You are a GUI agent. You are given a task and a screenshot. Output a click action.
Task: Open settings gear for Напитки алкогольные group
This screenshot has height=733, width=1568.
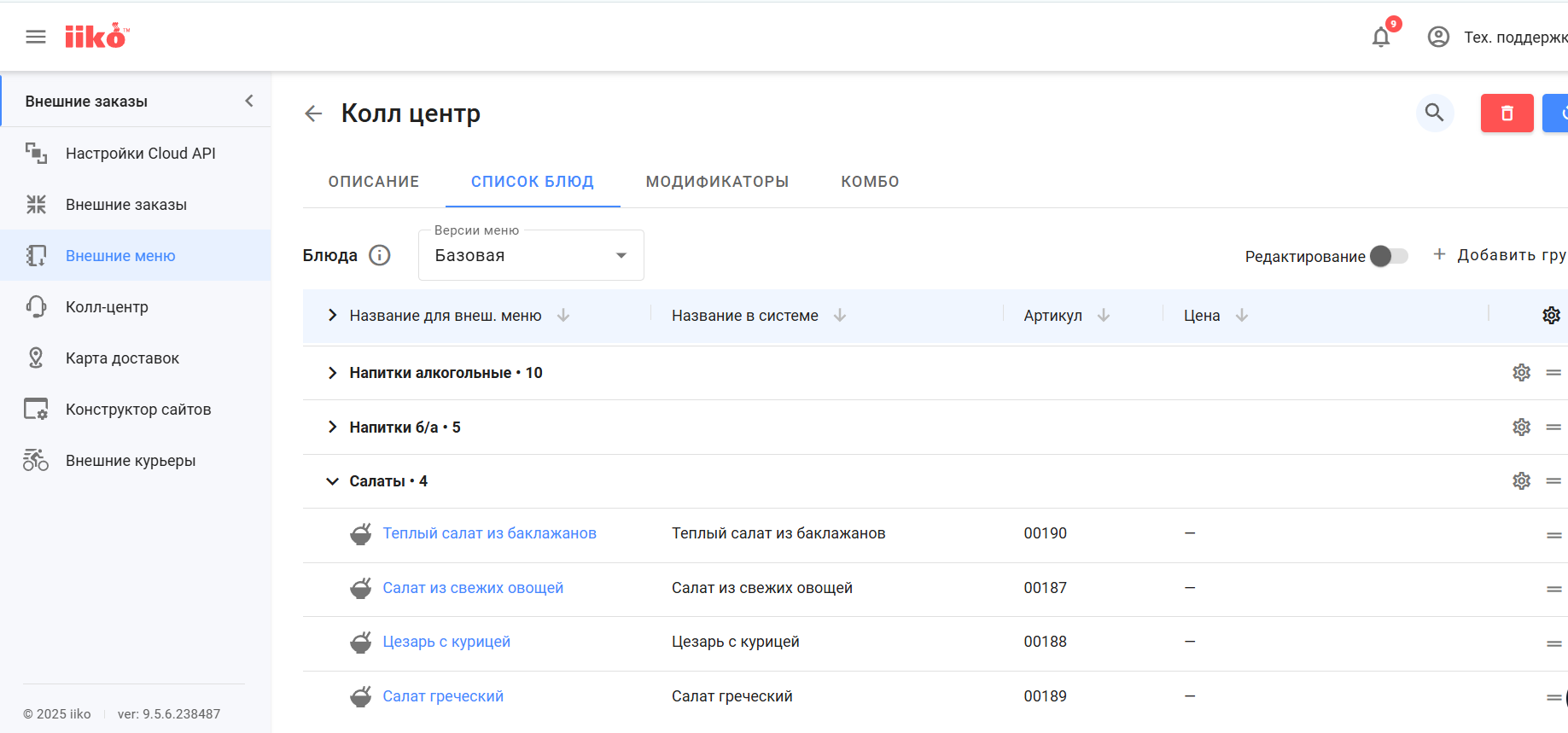(x=1521, y=373)
